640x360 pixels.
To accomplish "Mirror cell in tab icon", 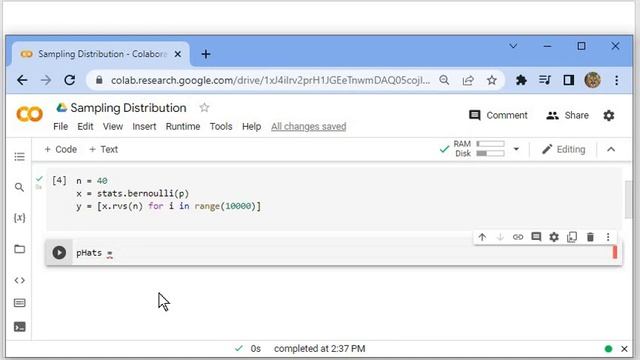I will (x=572, y=237).
